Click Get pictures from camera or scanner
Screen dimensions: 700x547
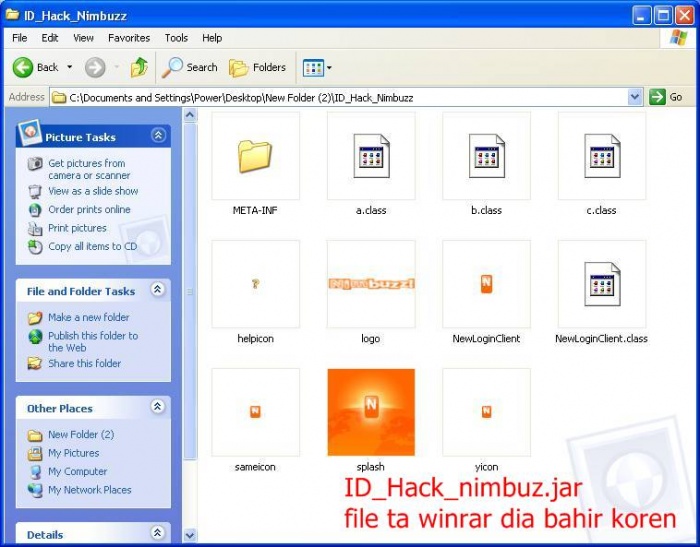coord(89,169)
